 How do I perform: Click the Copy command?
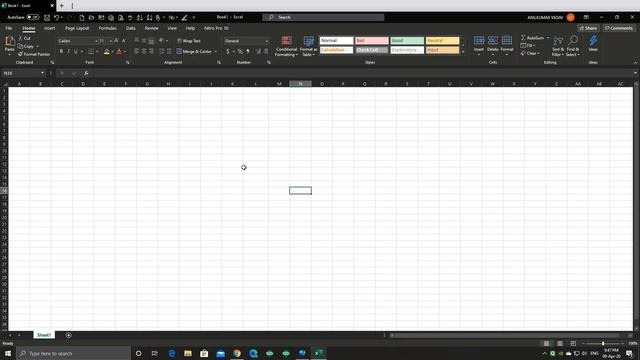pyautogui.click(x=26, y=46)
